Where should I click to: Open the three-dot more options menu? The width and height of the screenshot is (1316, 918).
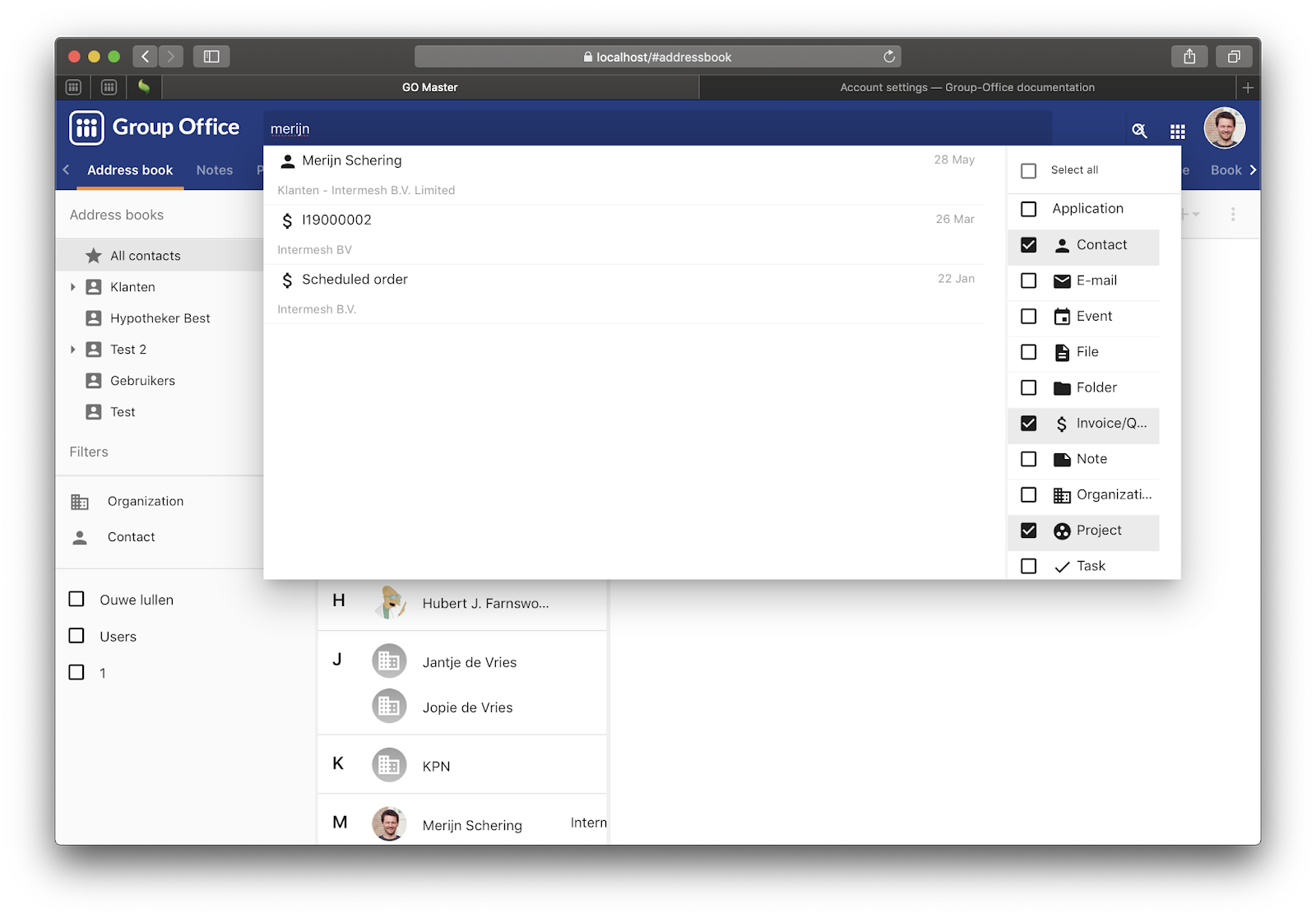tap(1233, 215)
